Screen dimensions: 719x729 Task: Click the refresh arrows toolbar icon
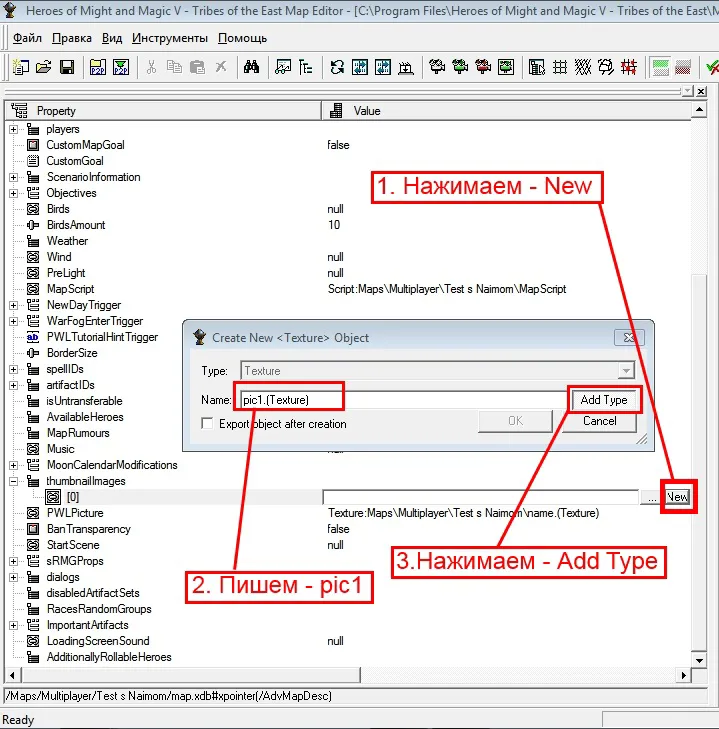337,67
